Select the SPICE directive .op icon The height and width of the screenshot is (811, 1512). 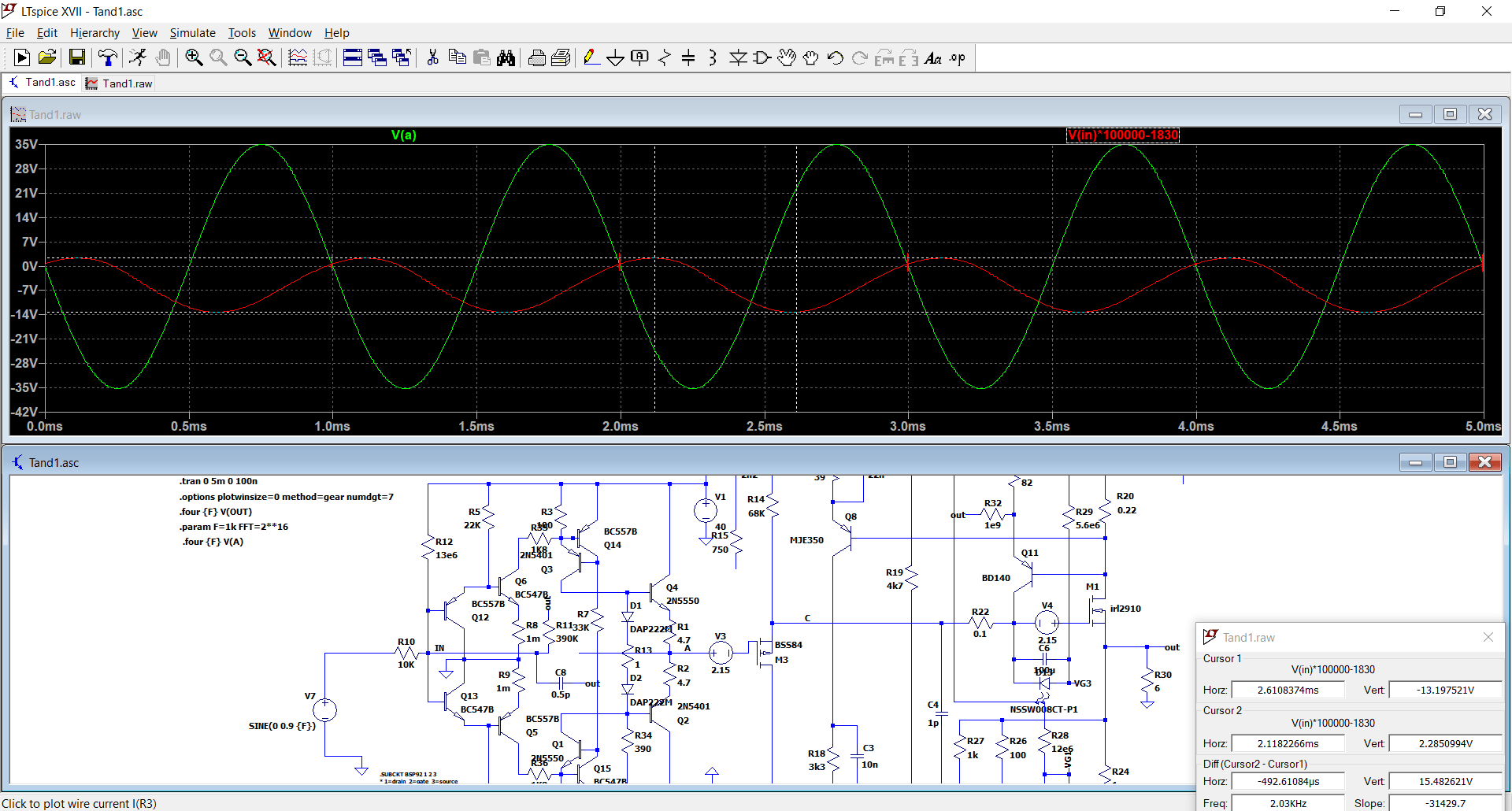958,57
